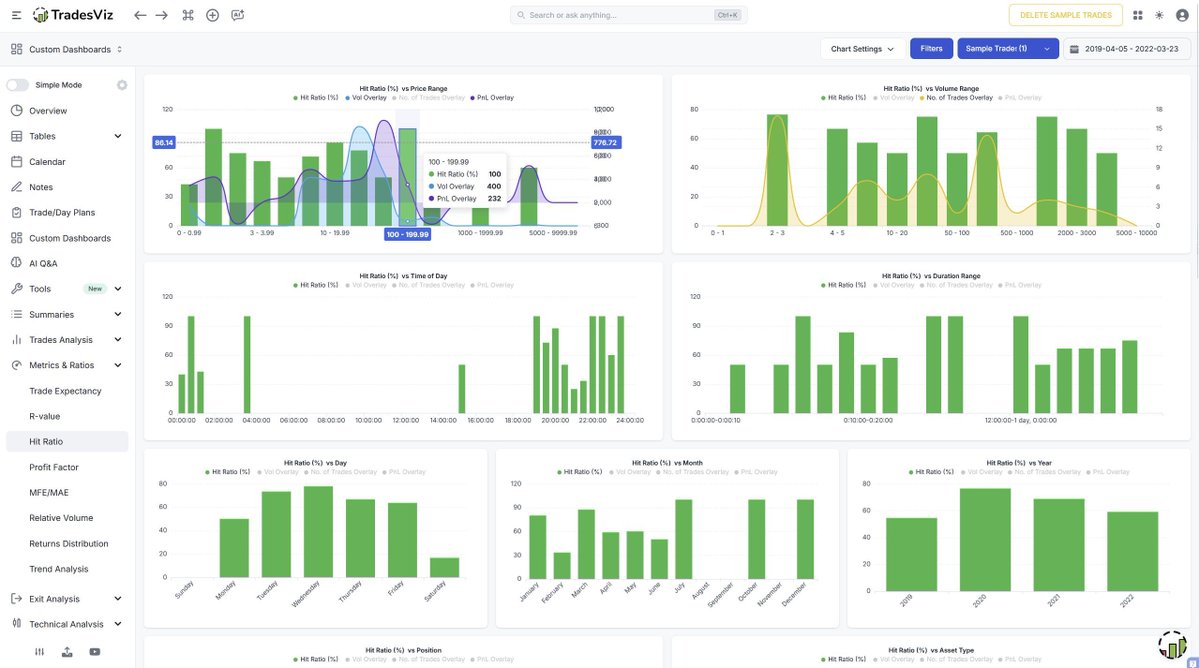The height and width of the screenshot is (668, 1199).
Task: Open Trend Analysis in the sidebar
Action: point(59,569)
